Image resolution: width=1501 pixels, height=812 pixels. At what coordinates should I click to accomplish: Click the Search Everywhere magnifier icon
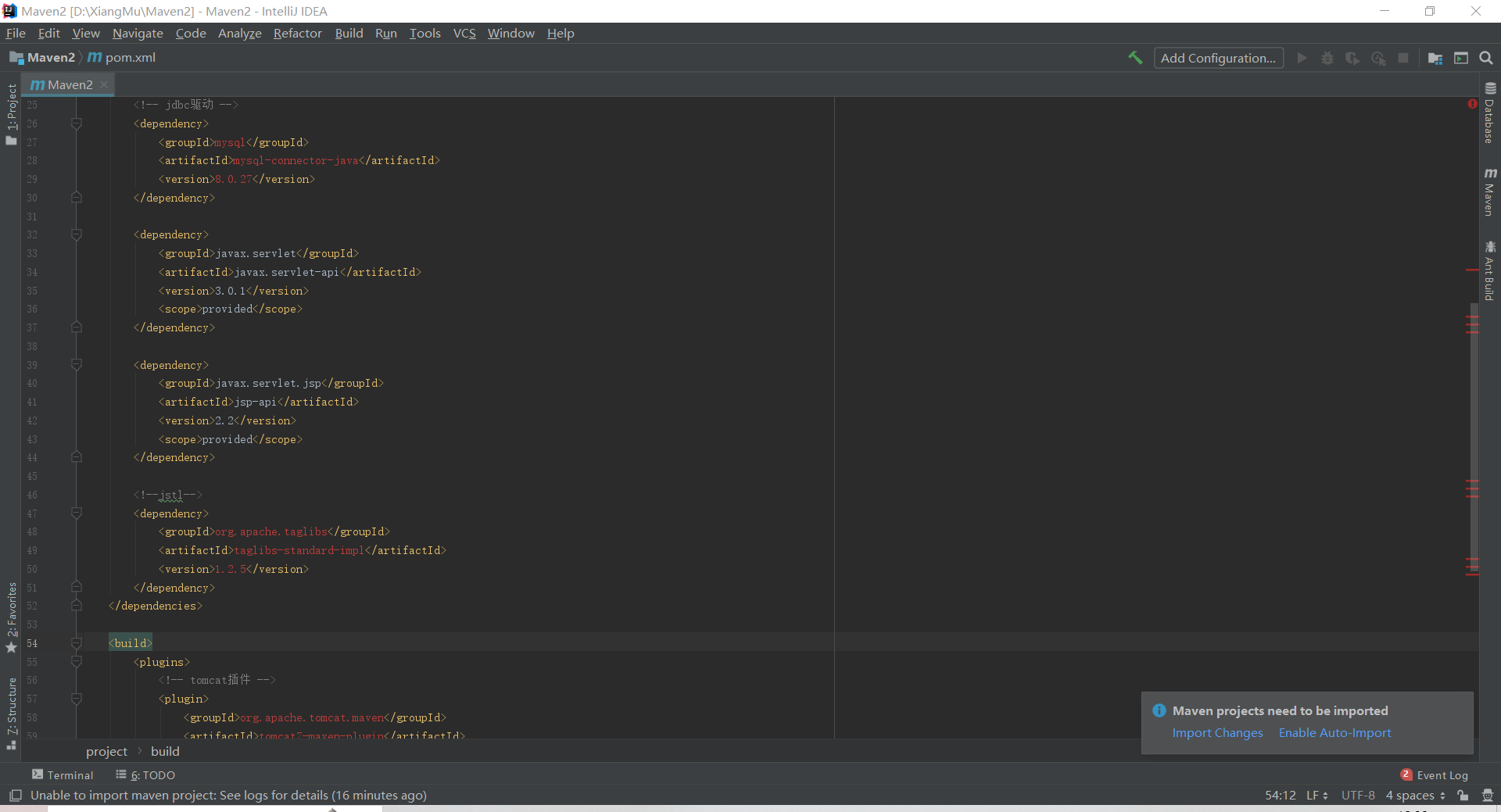pos(1486,58)
